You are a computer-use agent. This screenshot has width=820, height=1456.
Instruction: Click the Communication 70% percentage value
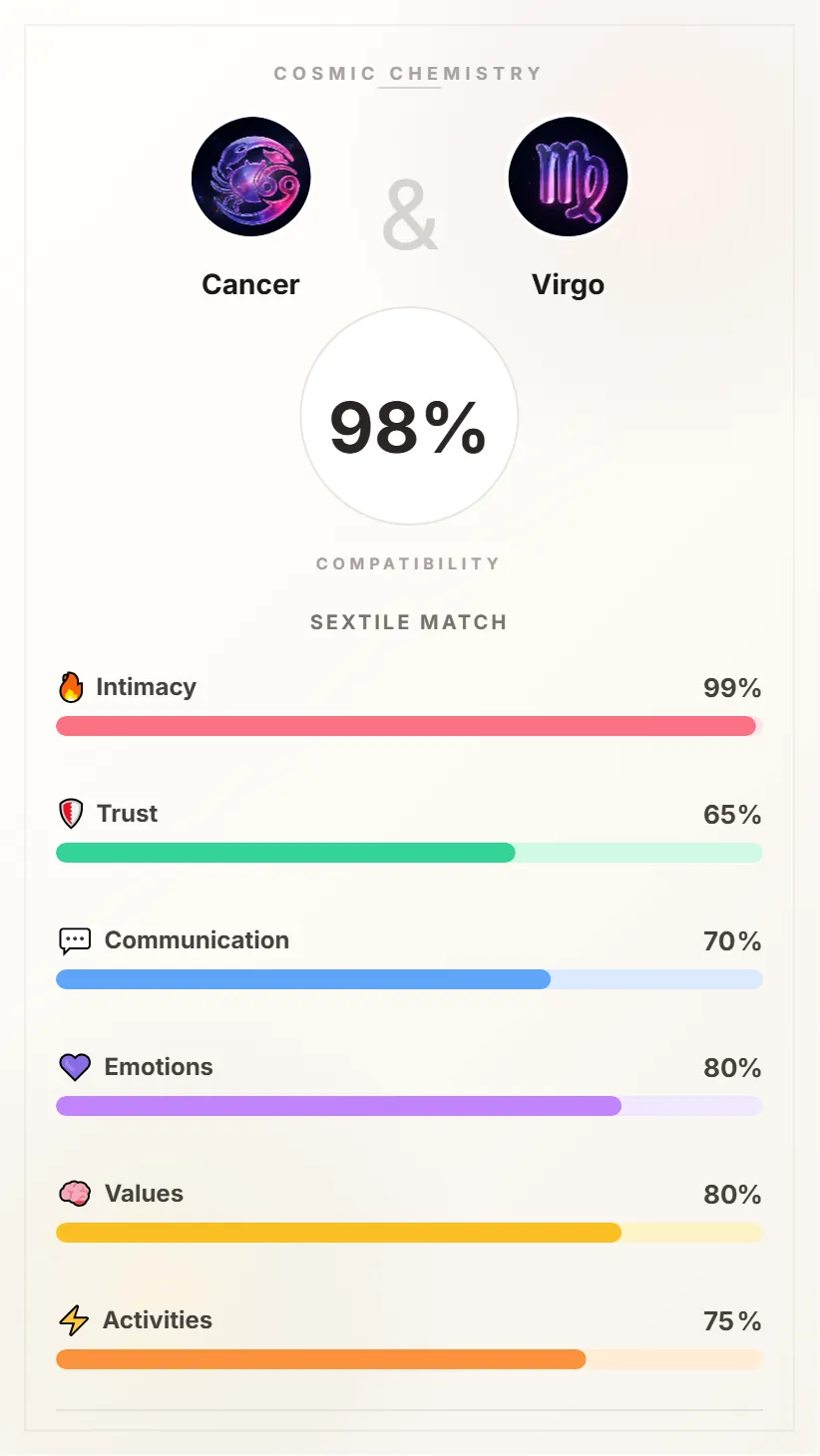coord(731,940)
